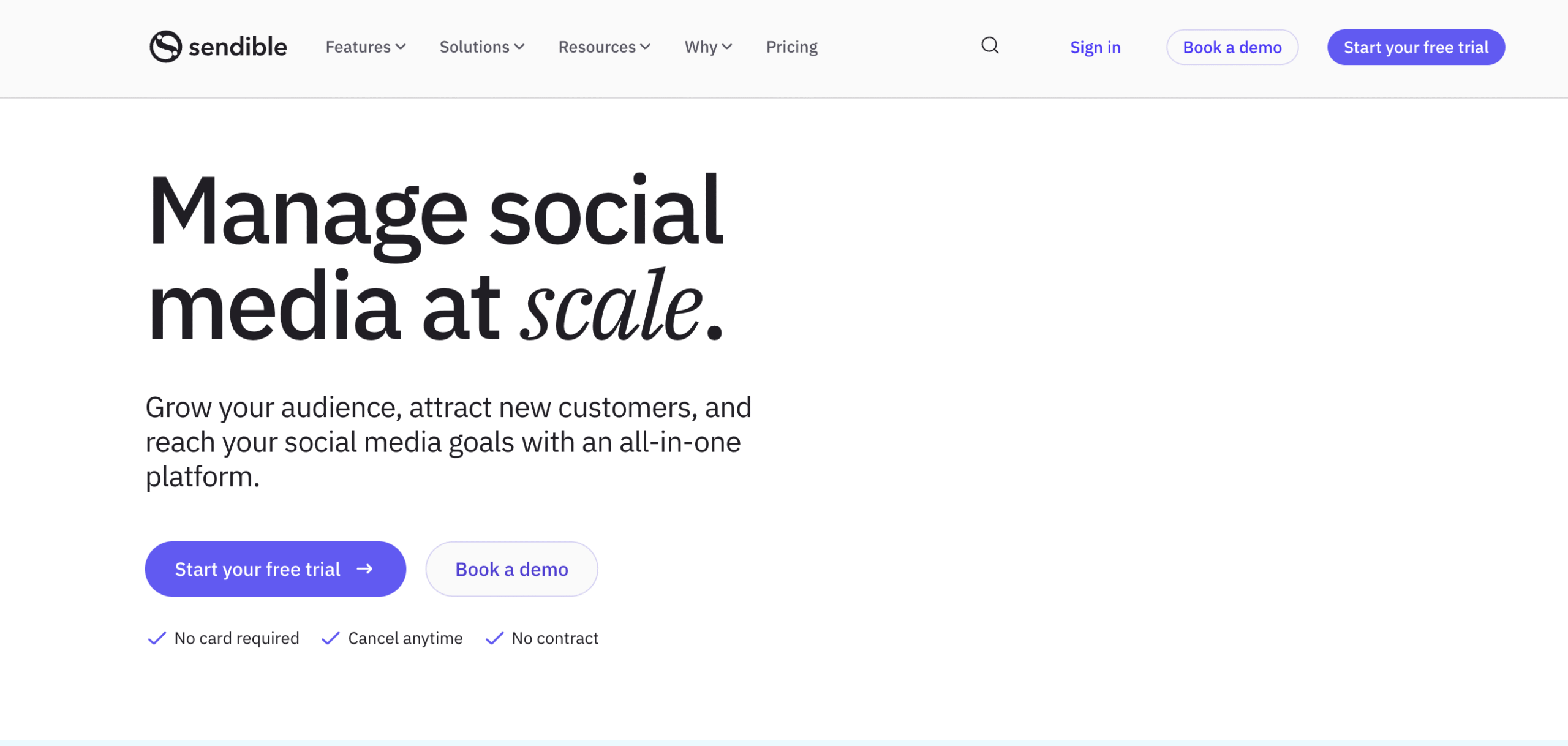
Task: Click the sendible wordmark text
Action: point(238,47)
